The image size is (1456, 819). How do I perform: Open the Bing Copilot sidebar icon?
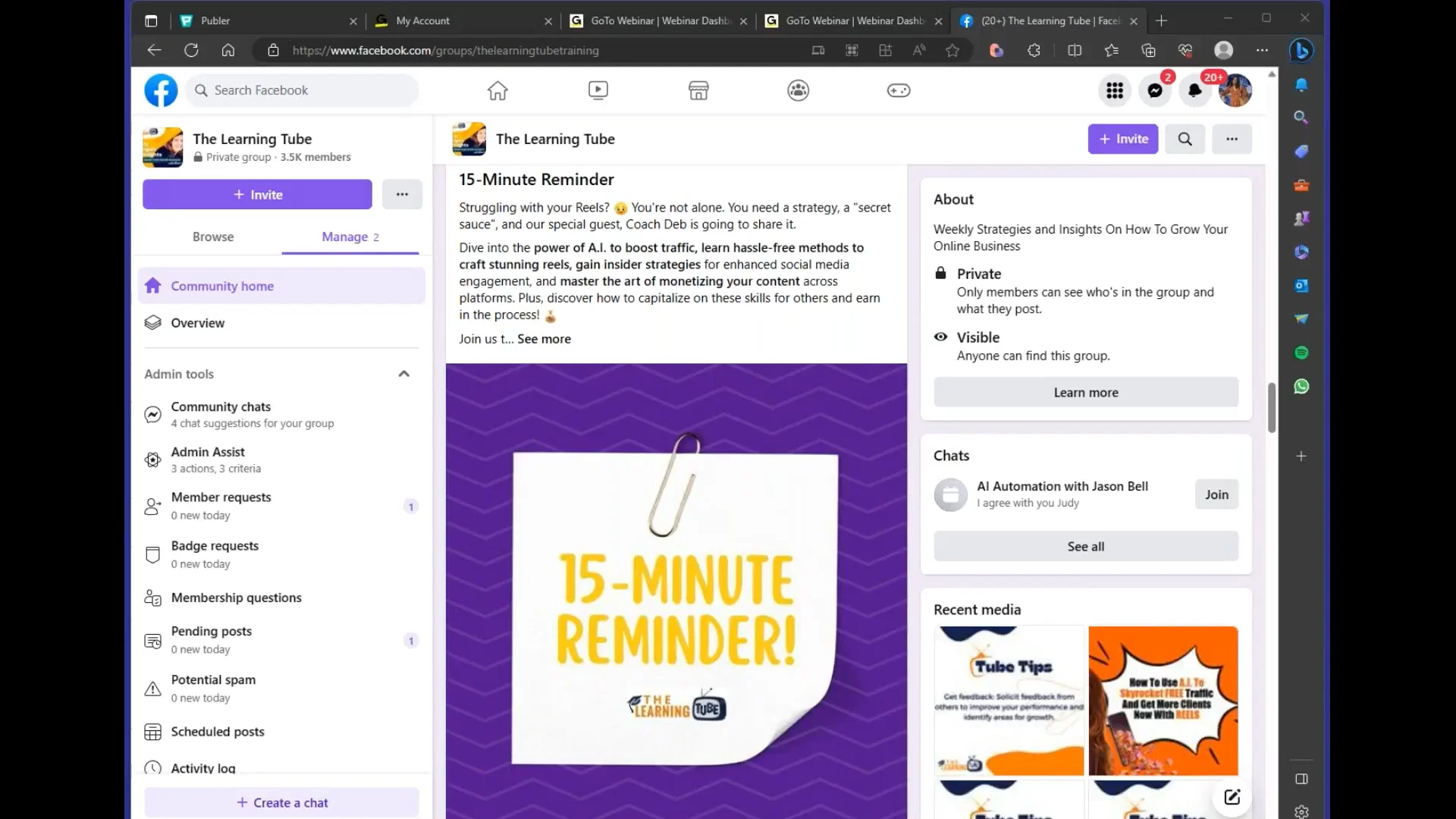[1301, 51]
